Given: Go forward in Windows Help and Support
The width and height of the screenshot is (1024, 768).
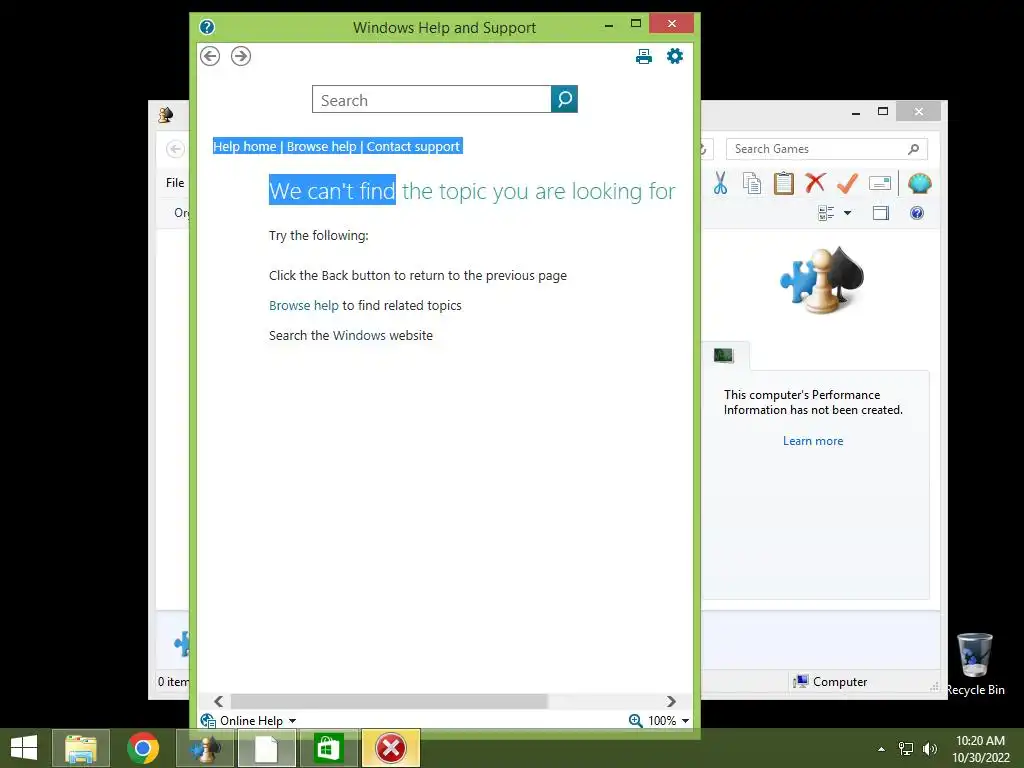Looking at the screenshot, I should point(241,56).
